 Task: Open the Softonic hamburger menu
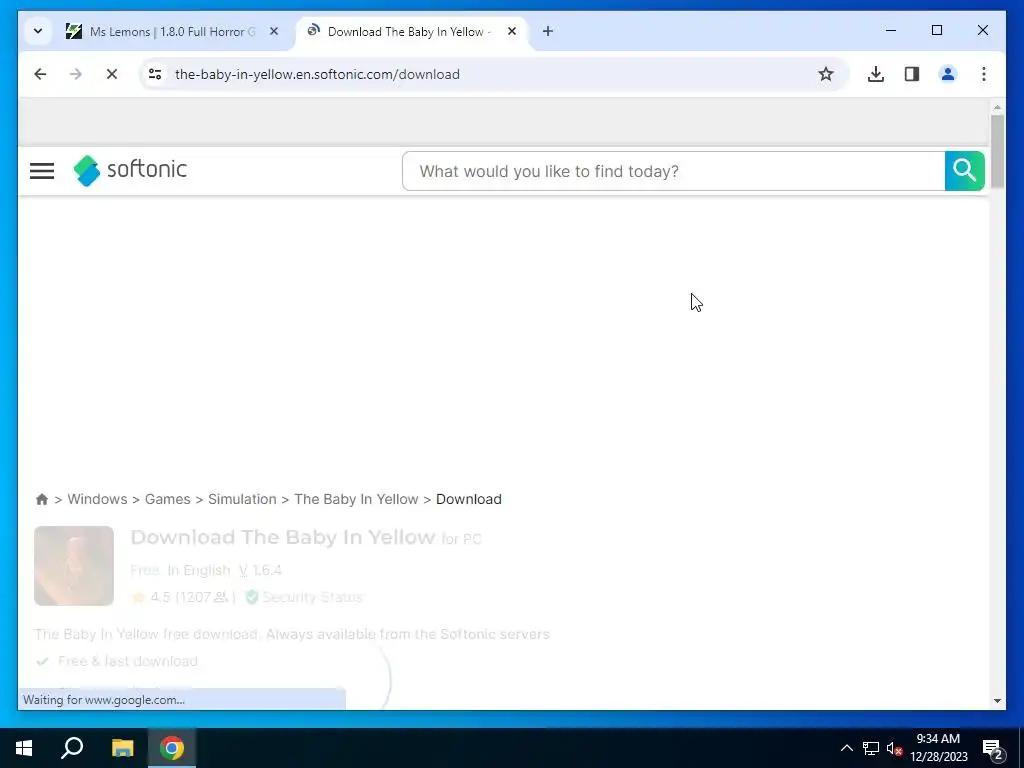tap(42, 171)
